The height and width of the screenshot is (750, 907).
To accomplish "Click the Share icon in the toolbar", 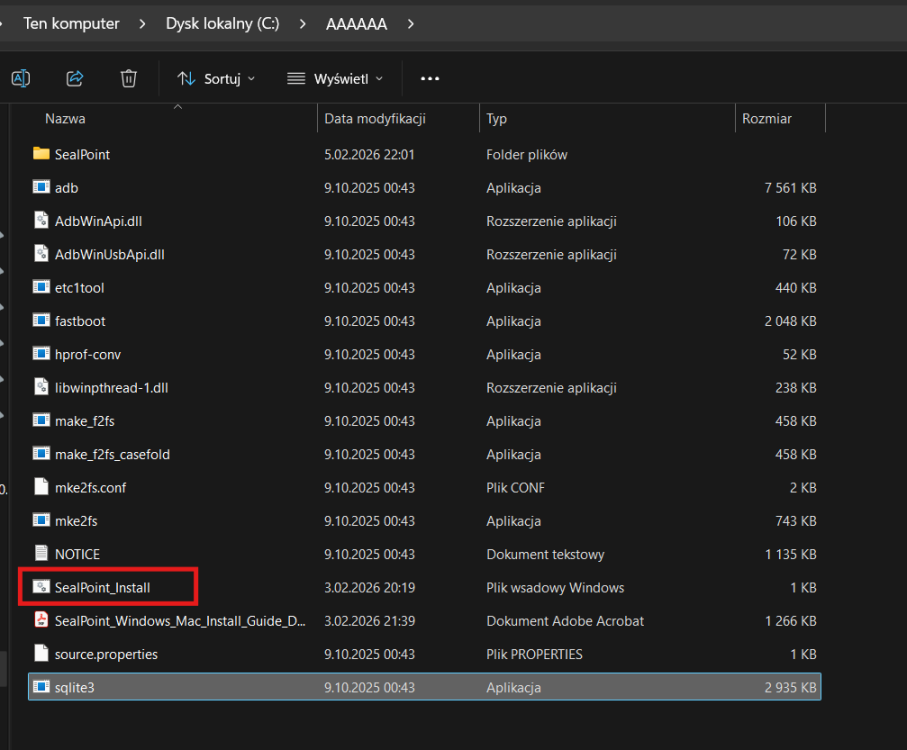I will coord(74,78).
